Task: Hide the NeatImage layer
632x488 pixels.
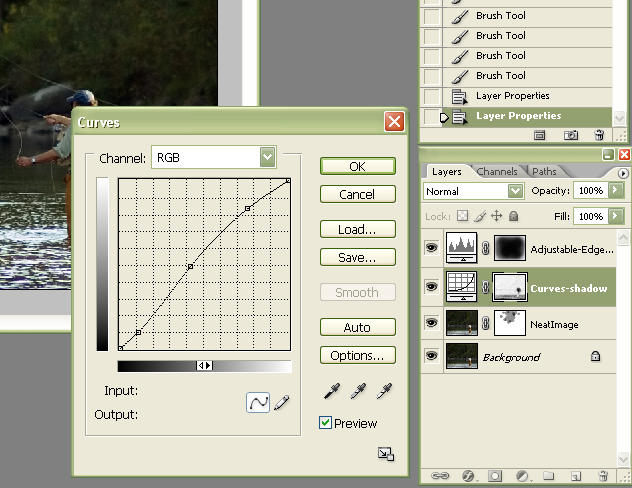Action: [x=432, y=323]
